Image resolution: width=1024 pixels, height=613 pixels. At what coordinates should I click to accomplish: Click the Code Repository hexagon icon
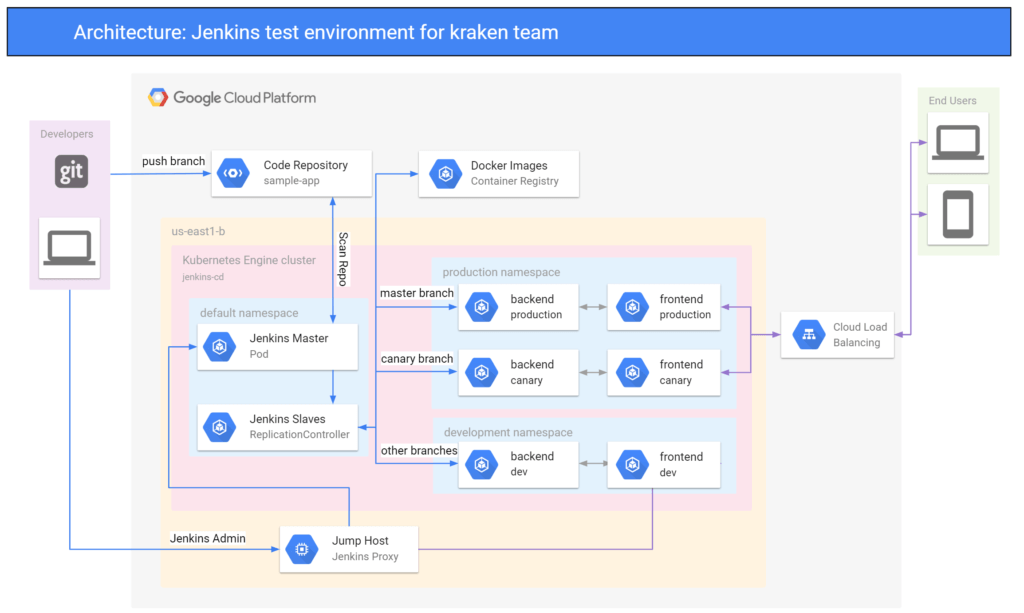click(233, 173)
